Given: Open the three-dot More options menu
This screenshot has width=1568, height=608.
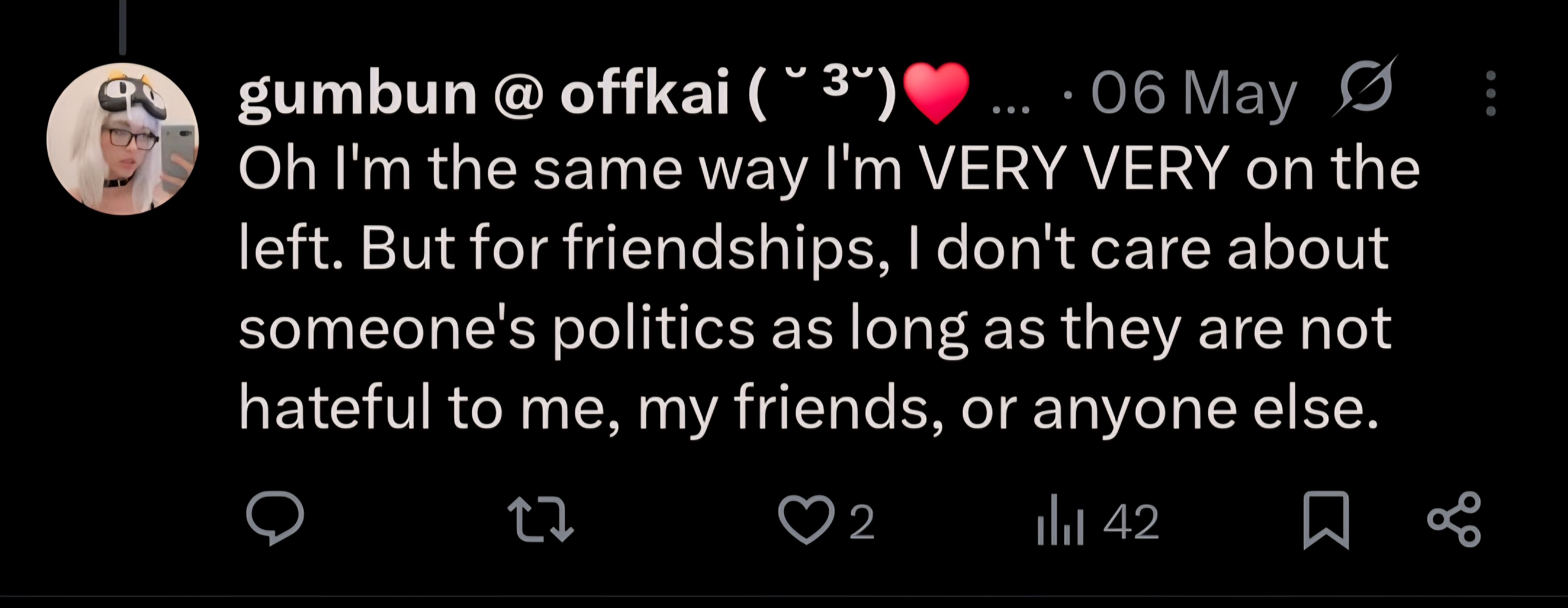Looking at the screenshot, I should click(1491, 93).
